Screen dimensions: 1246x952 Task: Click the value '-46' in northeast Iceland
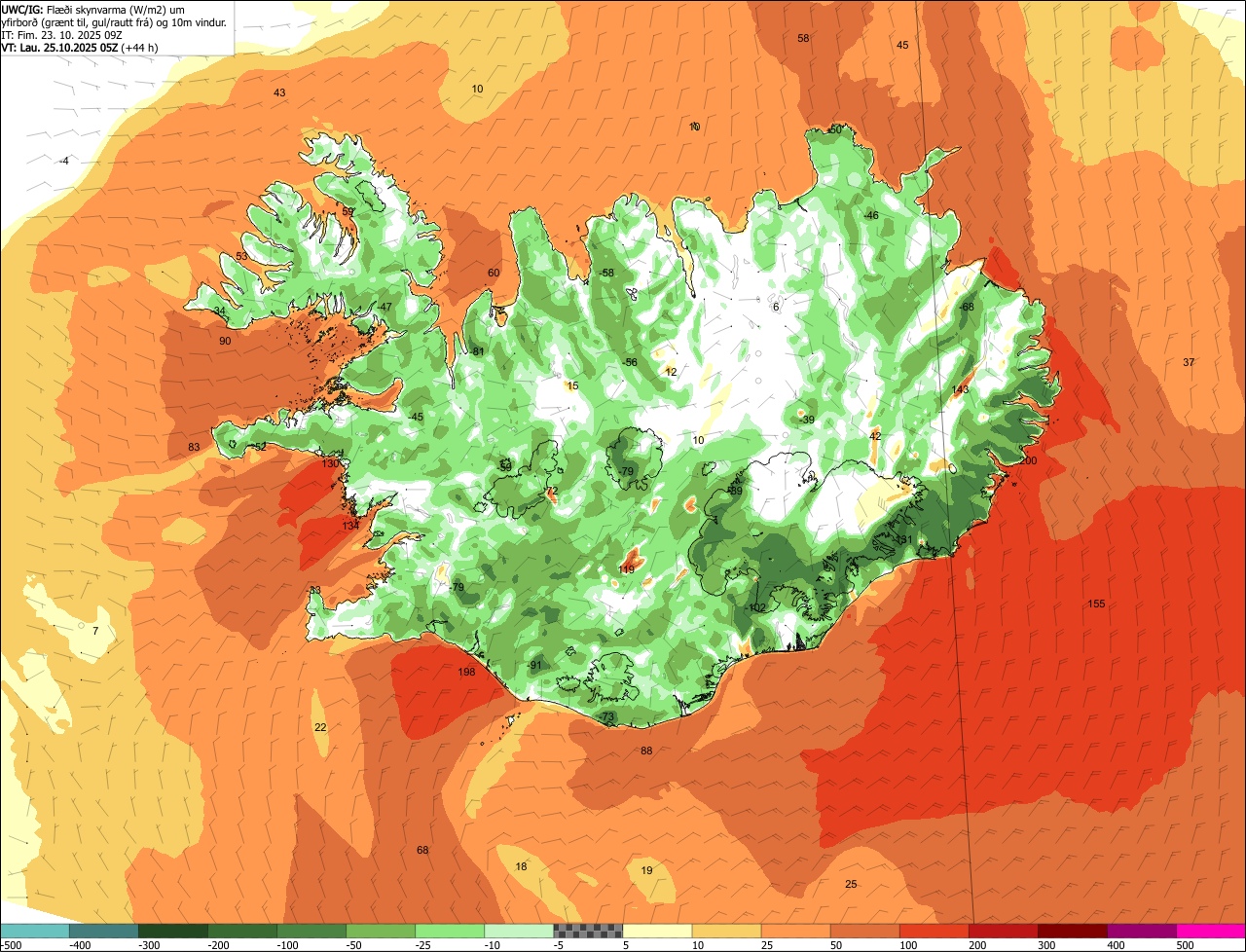tap(871, 216)
